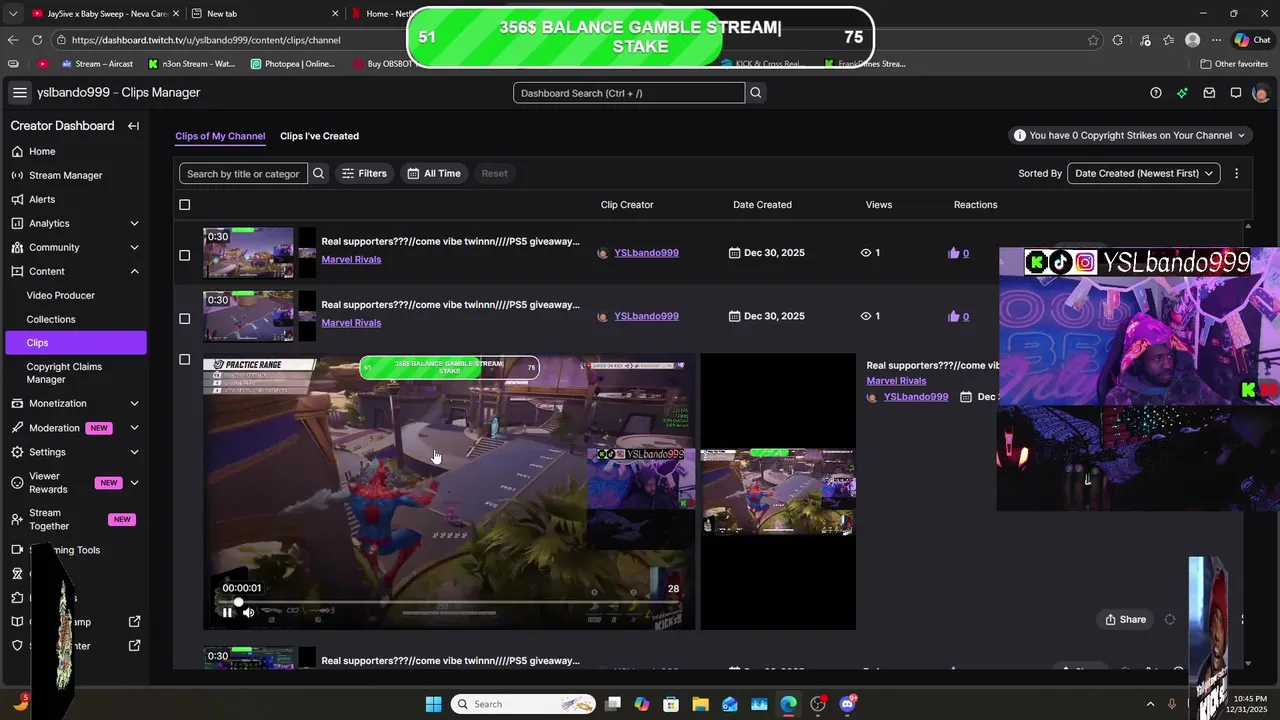
Task: Toggle the select-all clips checkbox
Action: (184, 205)
